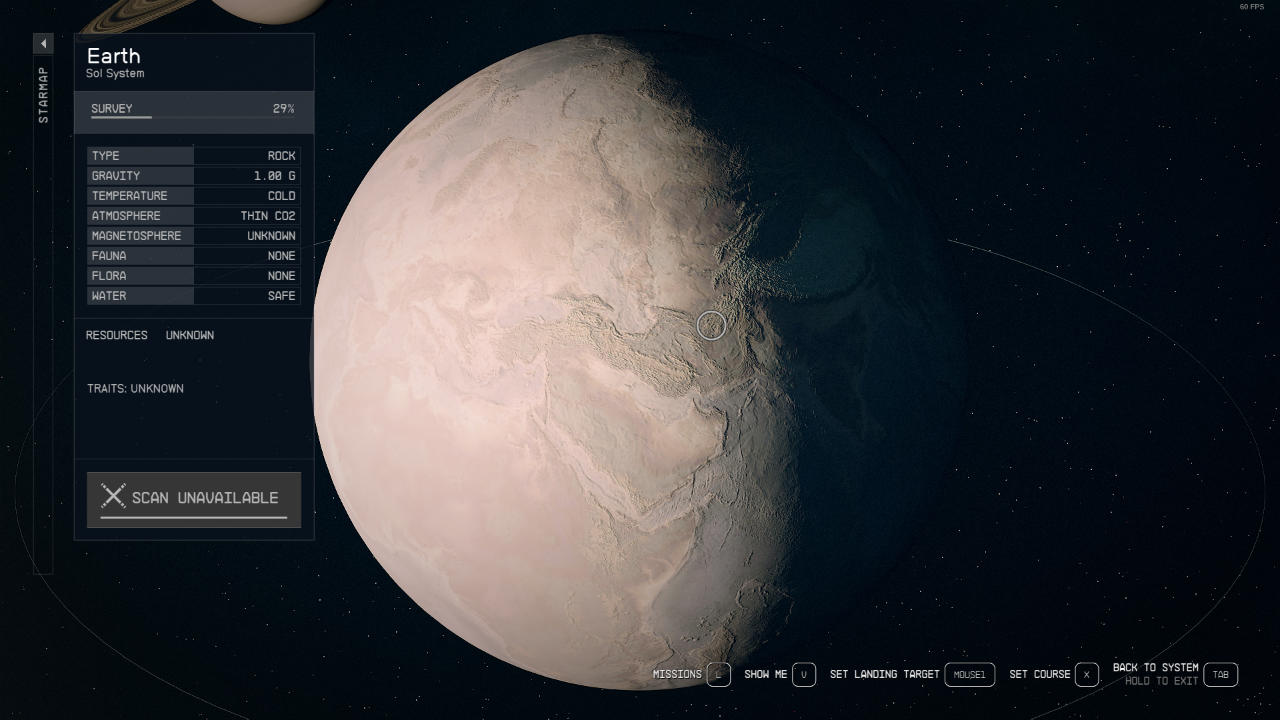Collapse the Starmap panel arrow

pyautogui.click(x=43, y=44)
